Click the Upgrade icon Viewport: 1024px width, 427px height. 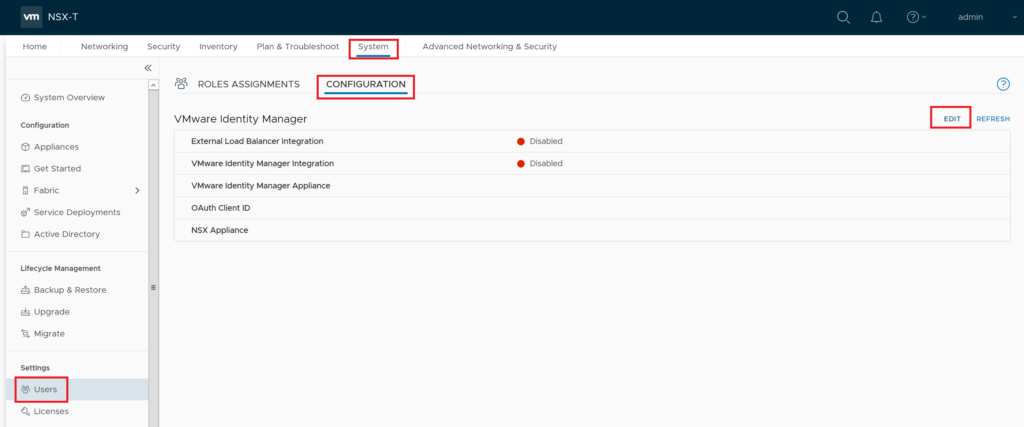[x=25, y=312]
